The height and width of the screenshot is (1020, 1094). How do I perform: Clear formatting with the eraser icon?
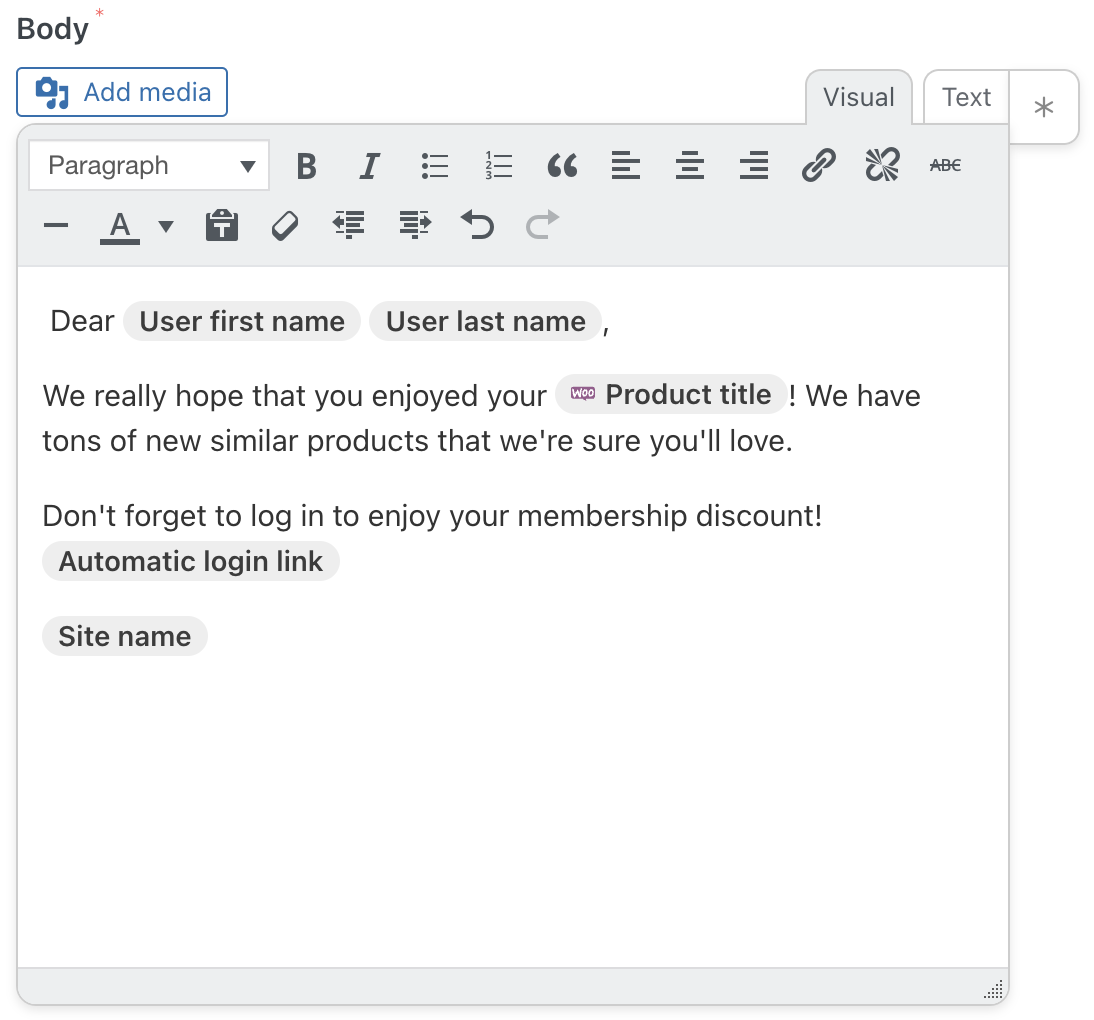pos(285,225)
